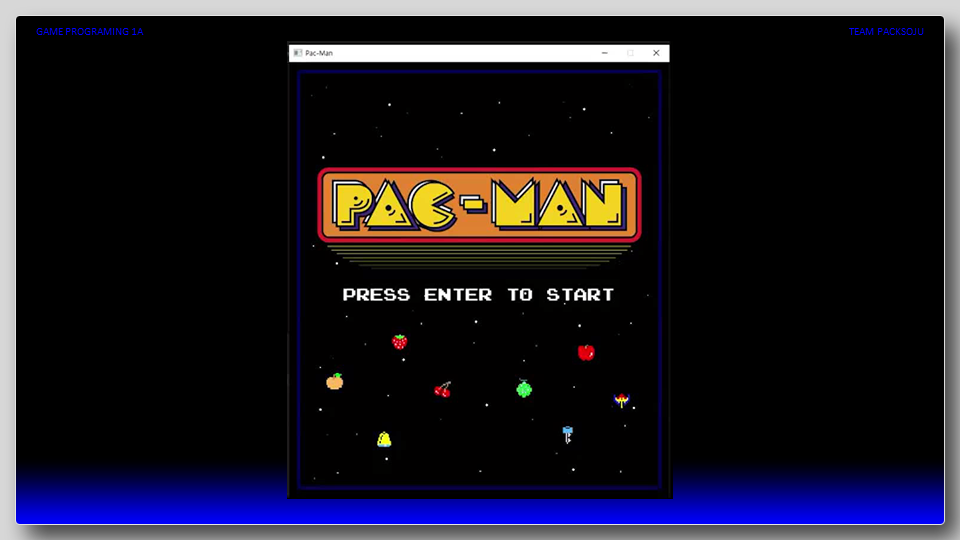Image resolution: width=960 pixels, height=540 pixels.
Task: Click the red apple sprite
Action: 586,352
